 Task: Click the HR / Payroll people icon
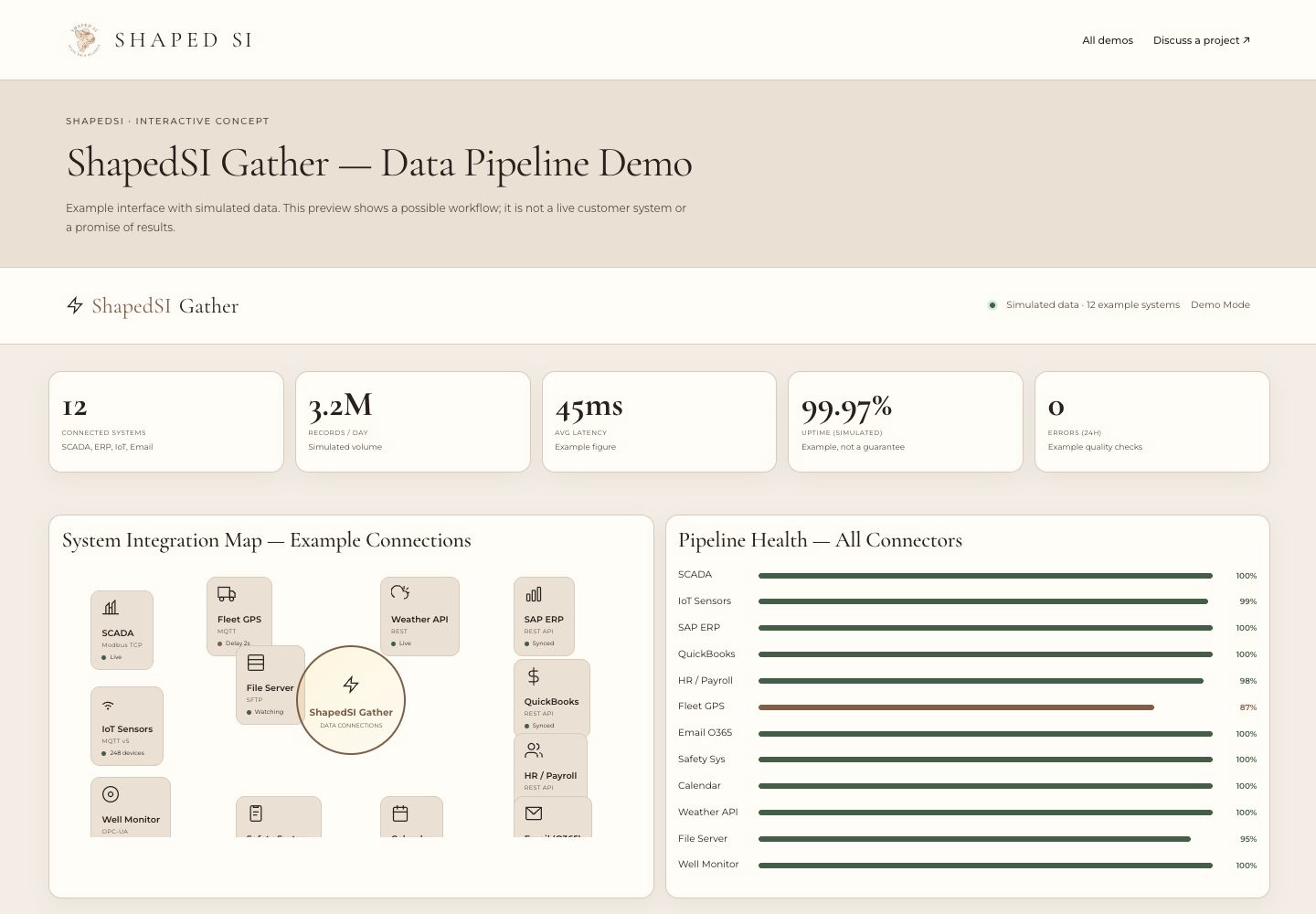pos(534,750)
